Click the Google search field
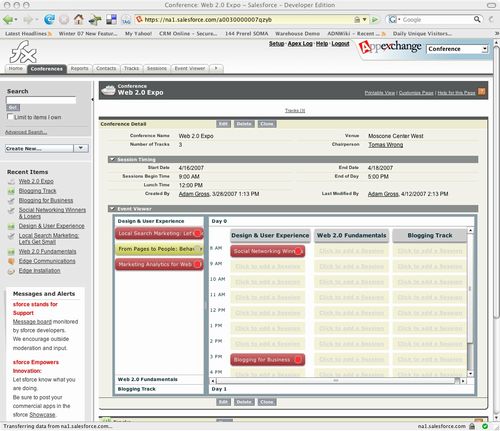Viewport: 500px width, 431px height. [437, 20]
